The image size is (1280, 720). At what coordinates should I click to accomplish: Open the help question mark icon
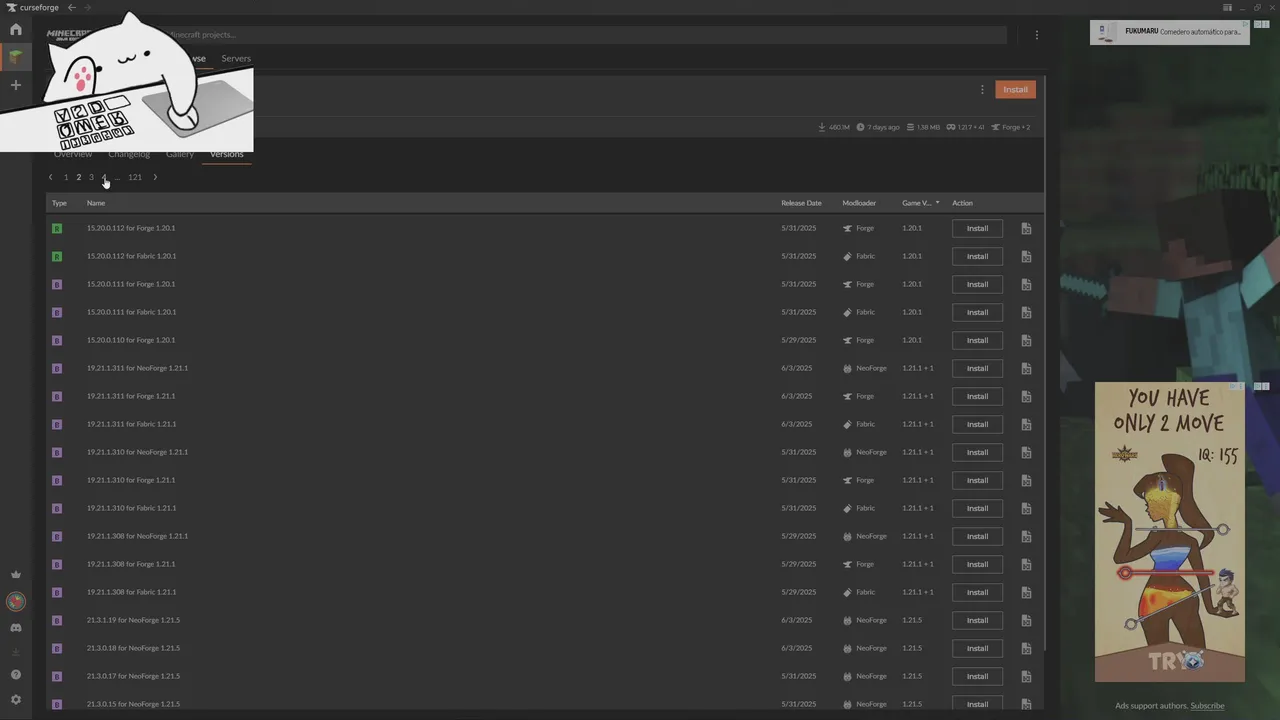click(x=15, y=675)
